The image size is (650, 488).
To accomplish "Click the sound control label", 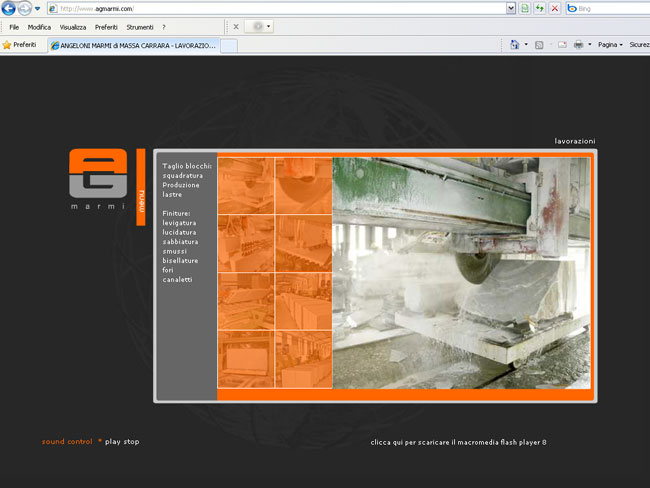I will [x=67, y=442].
